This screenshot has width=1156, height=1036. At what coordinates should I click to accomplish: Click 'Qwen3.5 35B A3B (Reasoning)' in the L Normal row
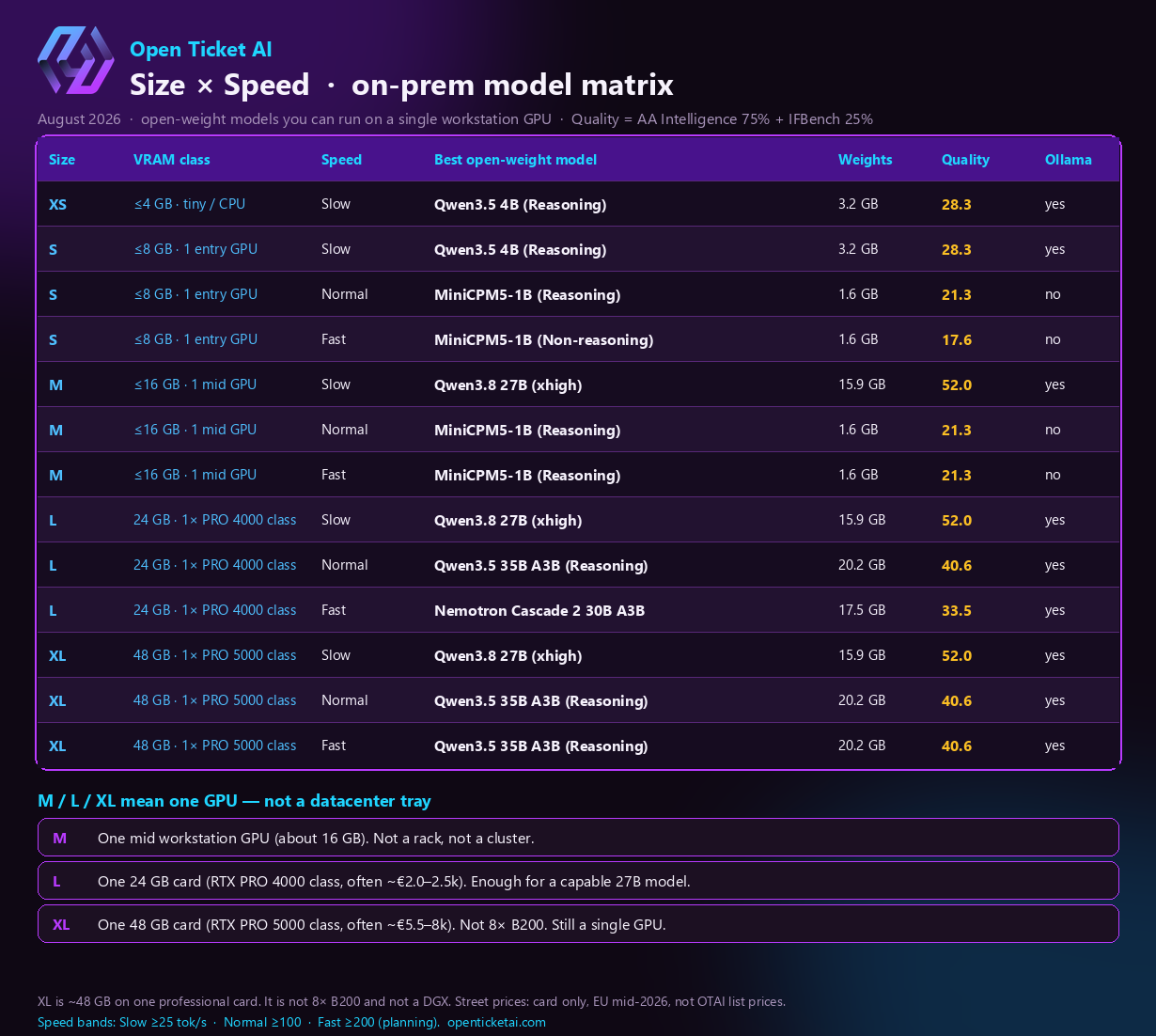(x=540, y=566)
